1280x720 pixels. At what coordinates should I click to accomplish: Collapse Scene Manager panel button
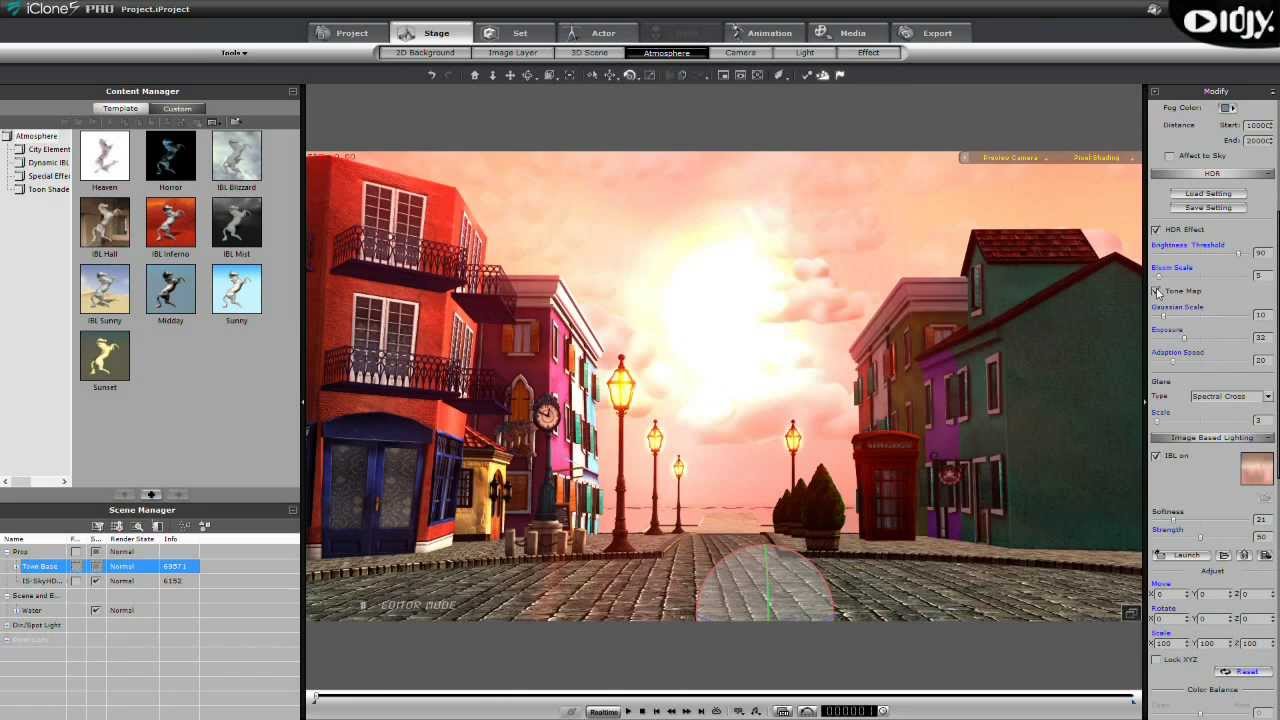click(x=293, y=510)
